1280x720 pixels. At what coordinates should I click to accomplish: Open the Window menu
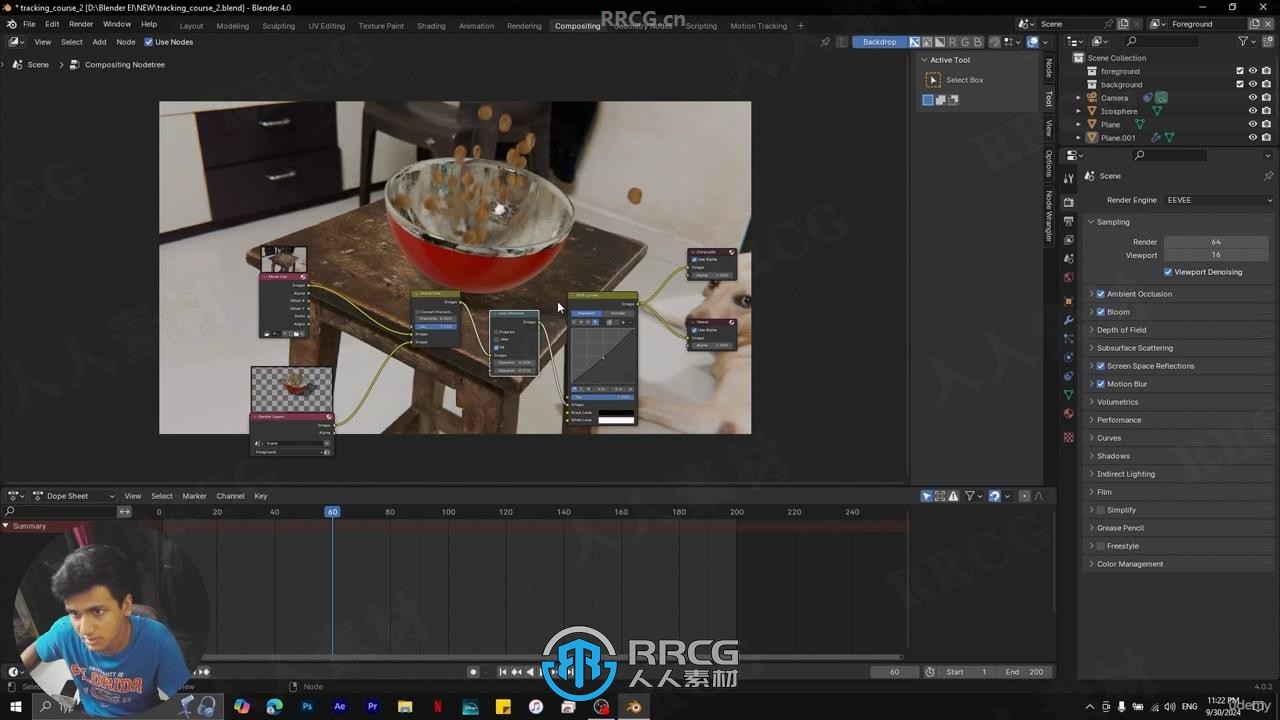click(117, 24)
